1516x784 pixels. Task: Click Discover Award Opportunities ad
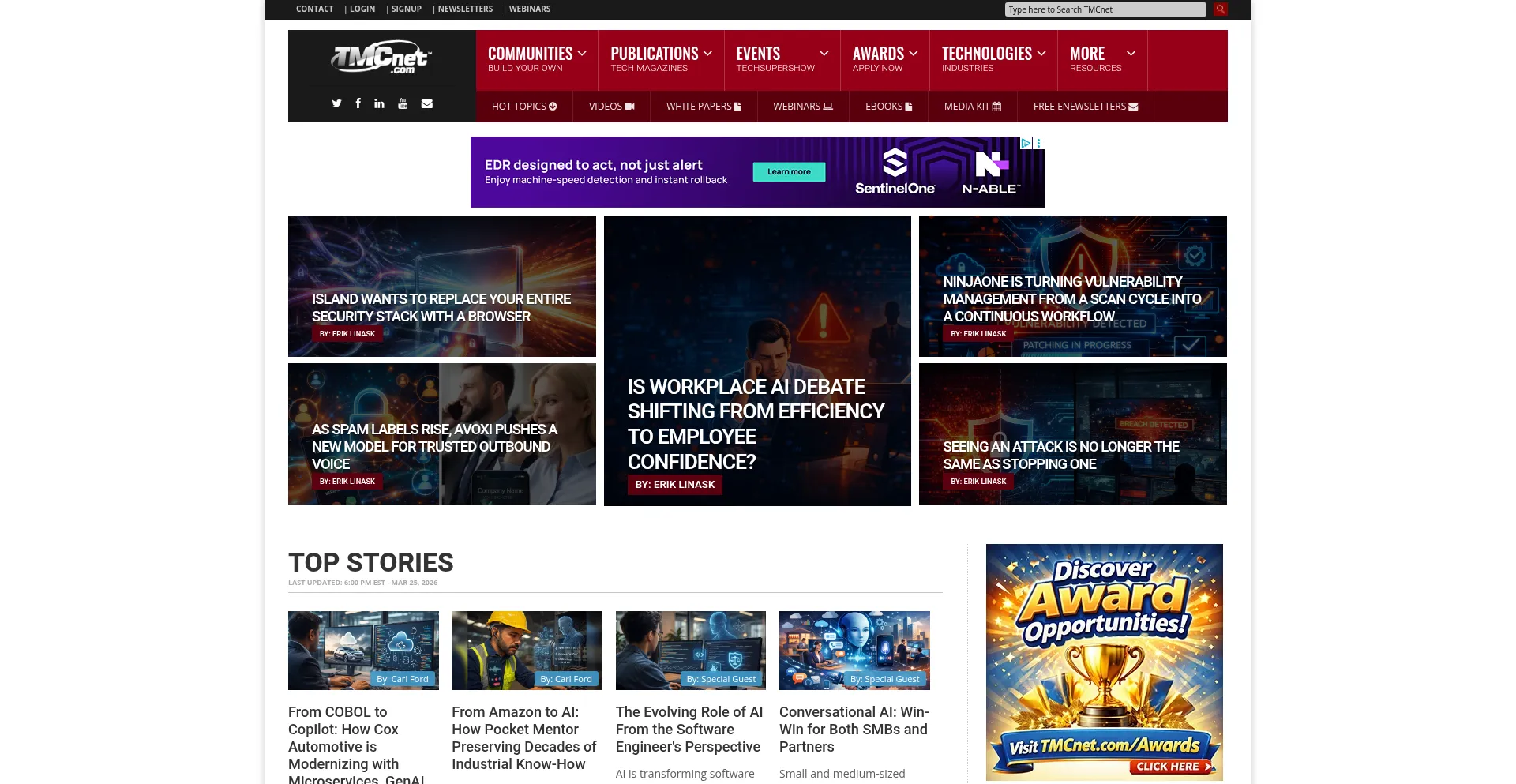coord(1105,662)
